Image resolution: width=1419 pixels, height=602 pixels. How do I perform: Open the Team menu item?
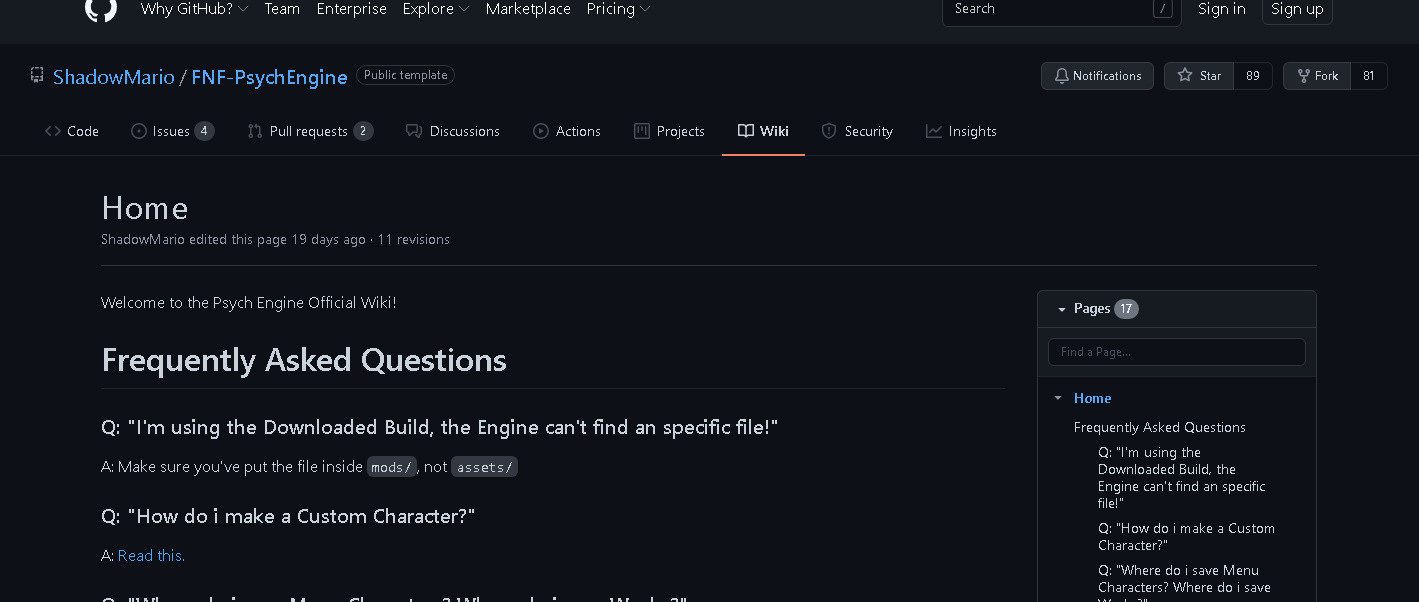(x=282, y=9)
